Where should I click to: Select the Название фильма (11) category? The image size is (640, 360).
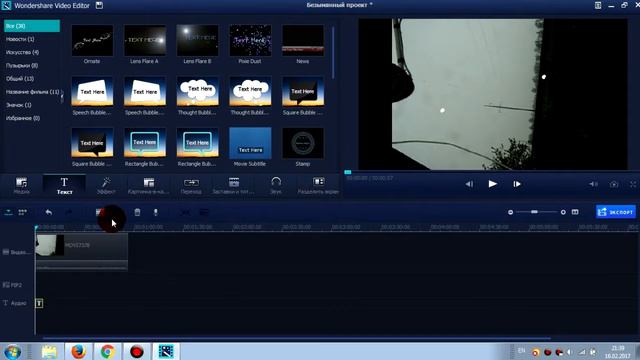point(32,92)
